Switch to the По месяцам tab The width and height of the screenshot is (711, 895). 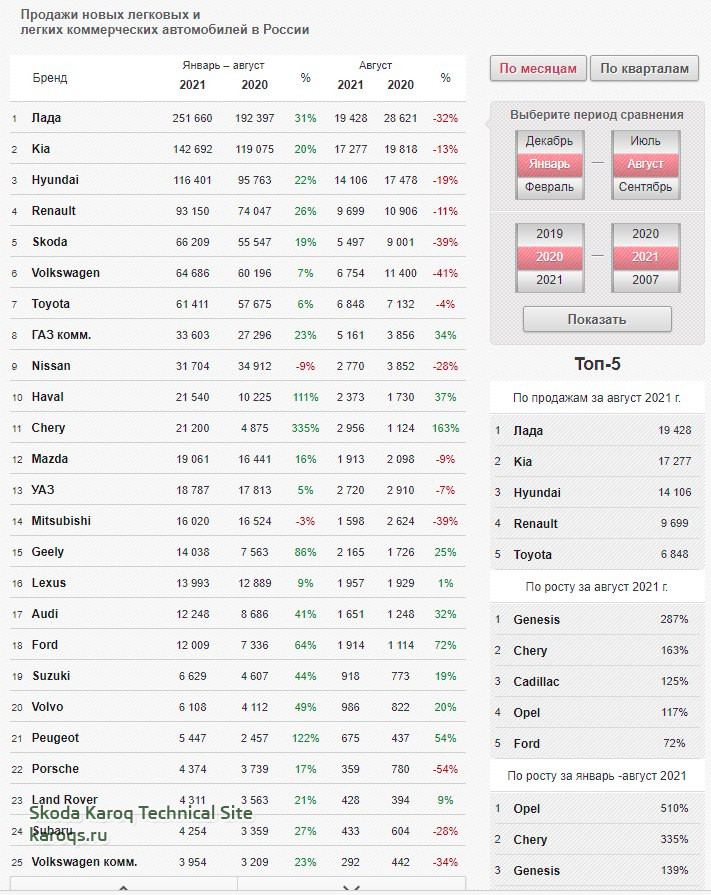pos(538,68)
